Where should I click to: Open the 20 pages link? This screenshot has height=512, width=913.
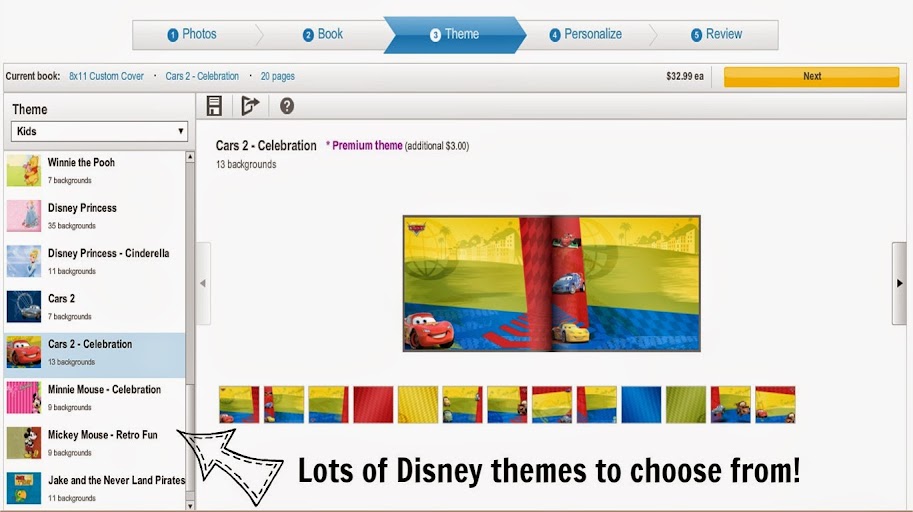[x=278, y=76]
